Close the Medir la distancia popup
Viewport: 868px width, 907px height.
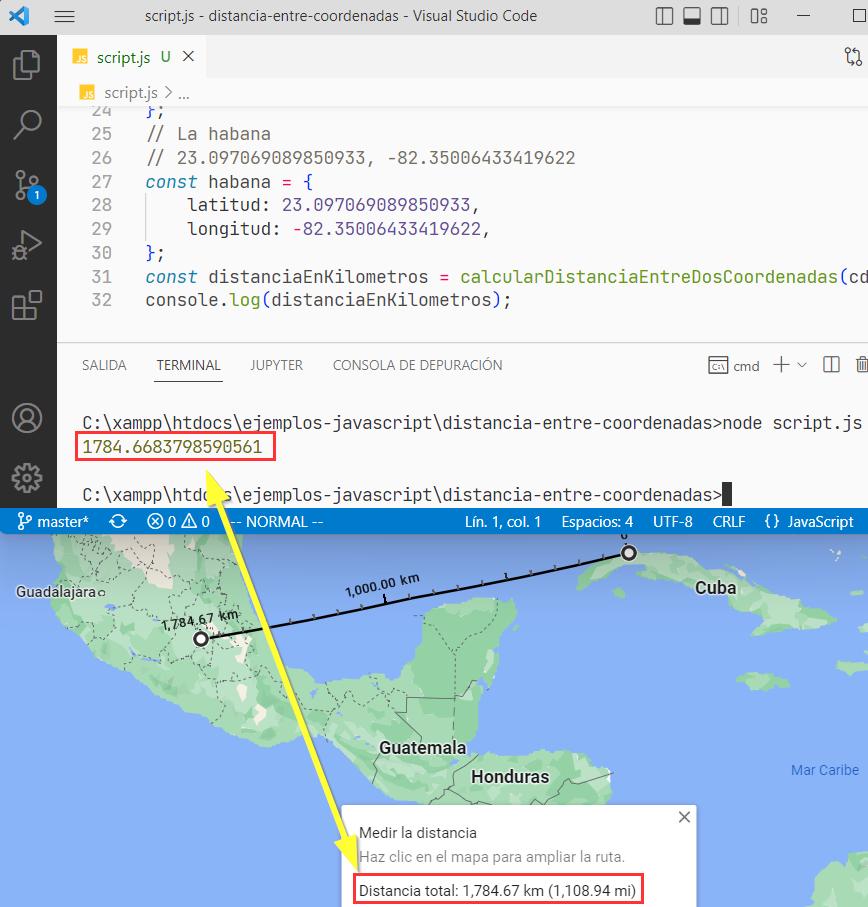coord(684,817)
